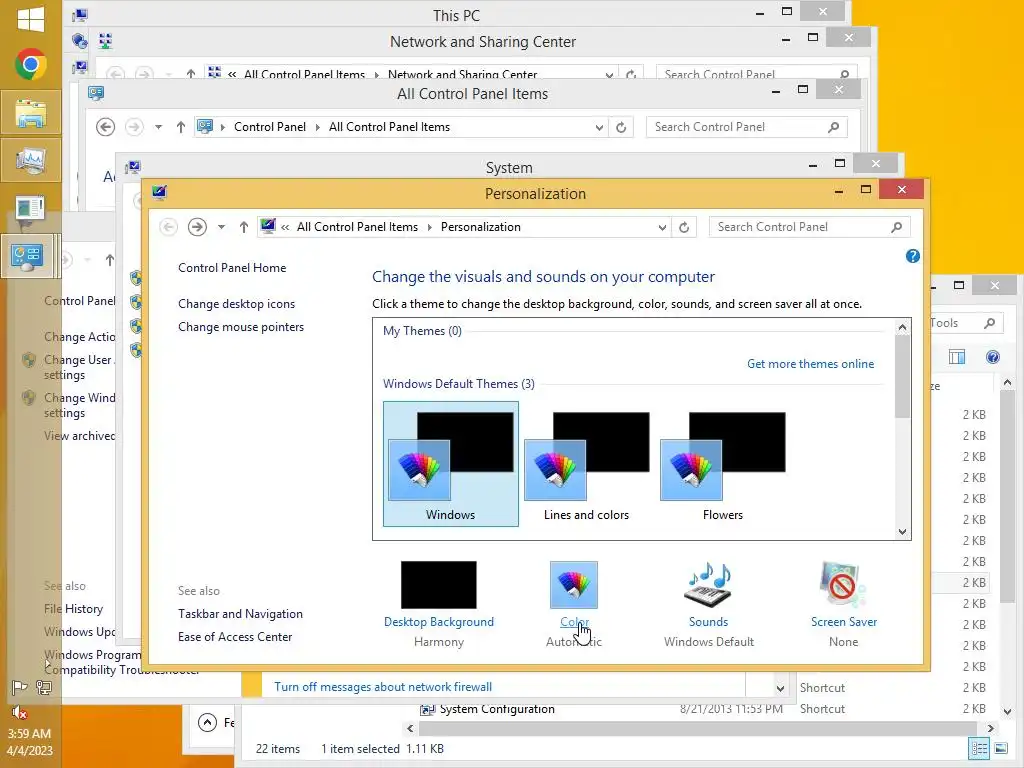Click search field in All Control Panel Items window
This screenshot has height=768, width=1024.
coord(746,127)
